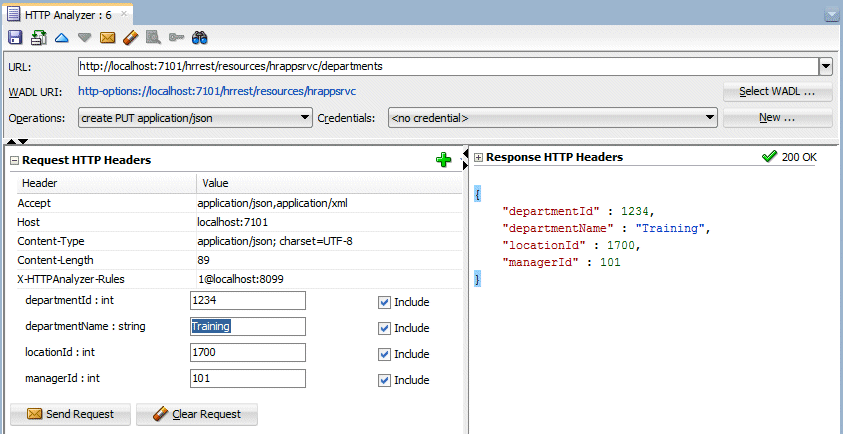Select the HTTP Analyzer : 6 tab
The width and height of the screenshot is (843, 434).
tap(67, 15)
